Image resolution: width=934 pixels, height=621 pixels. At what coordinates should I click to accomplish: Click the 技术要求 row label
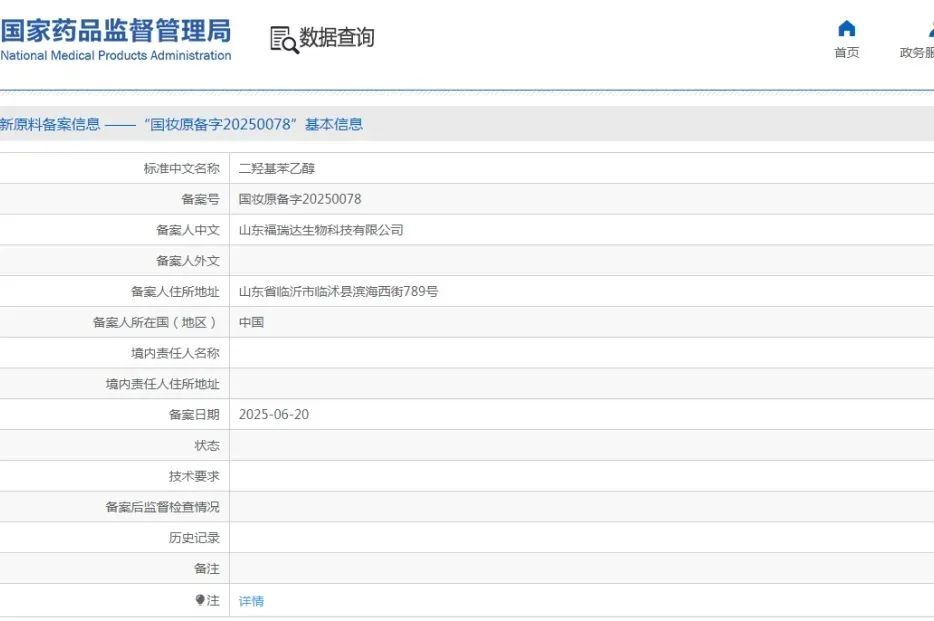(194, 476)
